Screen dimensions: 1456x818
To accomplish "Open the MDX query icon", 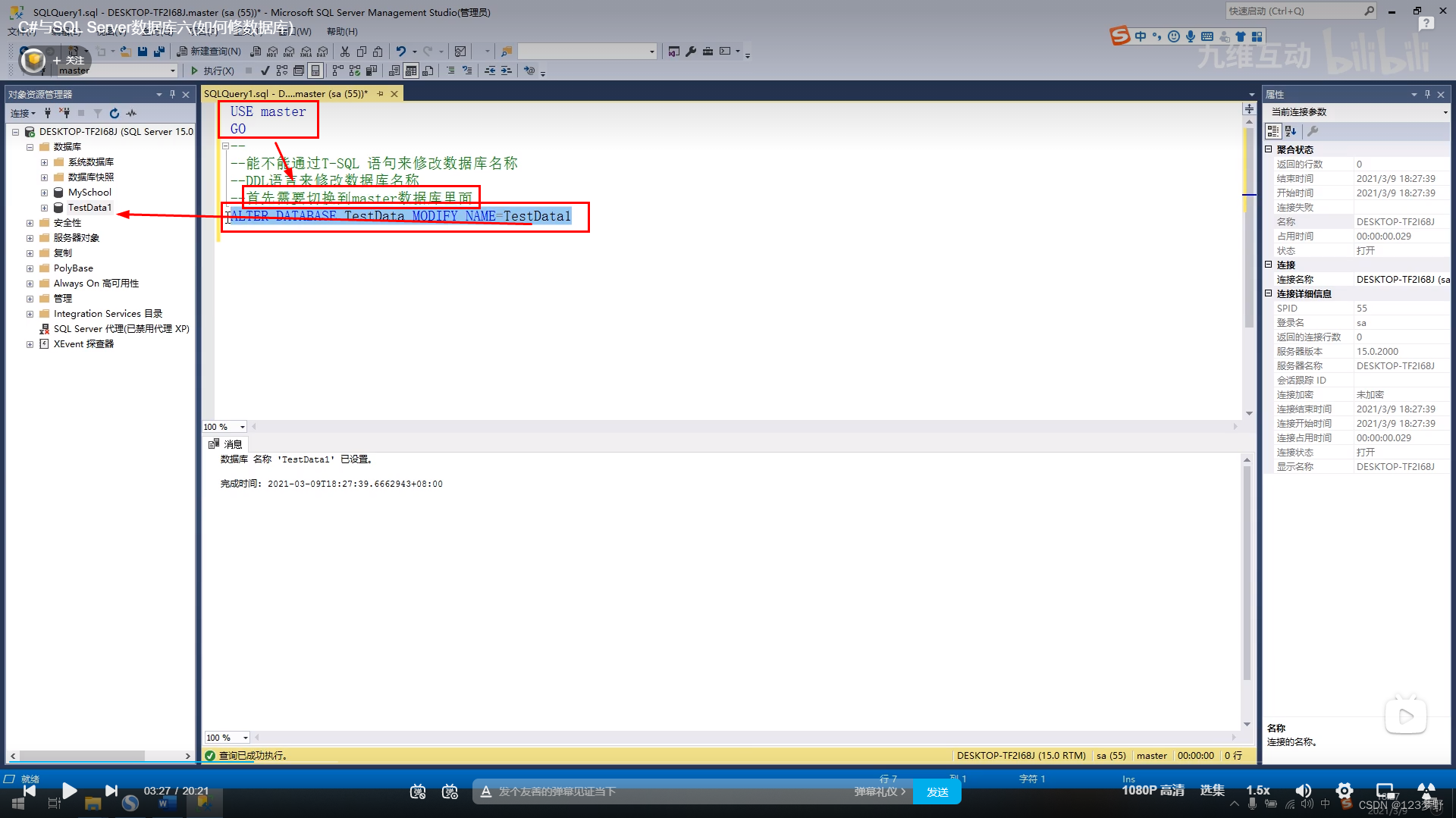I will pos(272,52).
